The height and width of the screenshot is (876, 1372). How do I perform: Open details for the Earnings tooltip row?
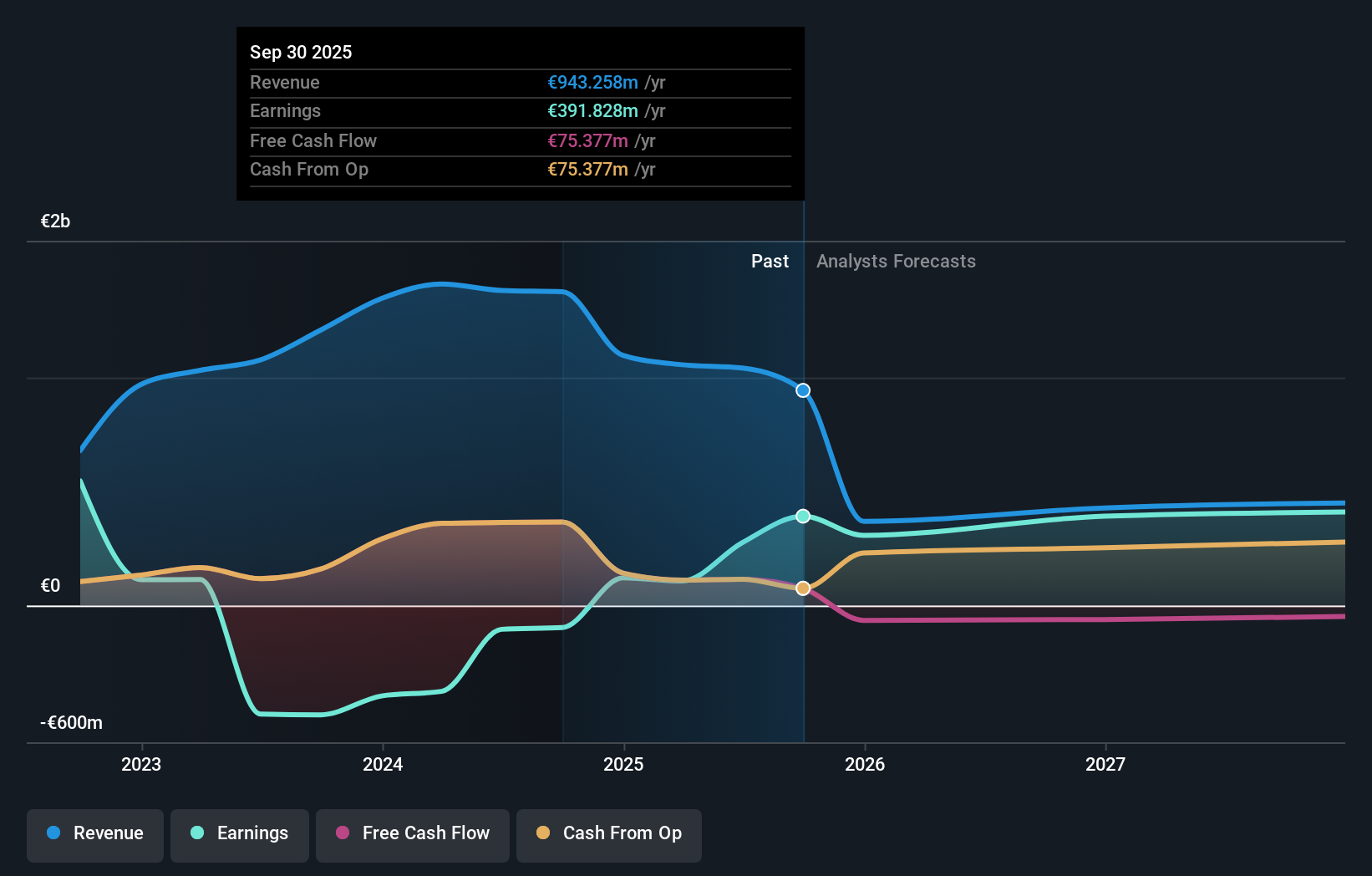click(520, 110)
